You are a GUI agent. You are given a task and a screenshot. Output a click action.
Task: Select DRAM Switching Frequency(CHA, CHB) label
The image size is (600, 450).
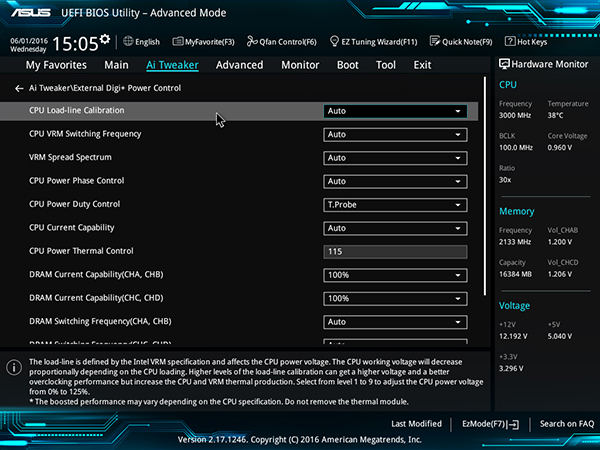click(100, 321)
